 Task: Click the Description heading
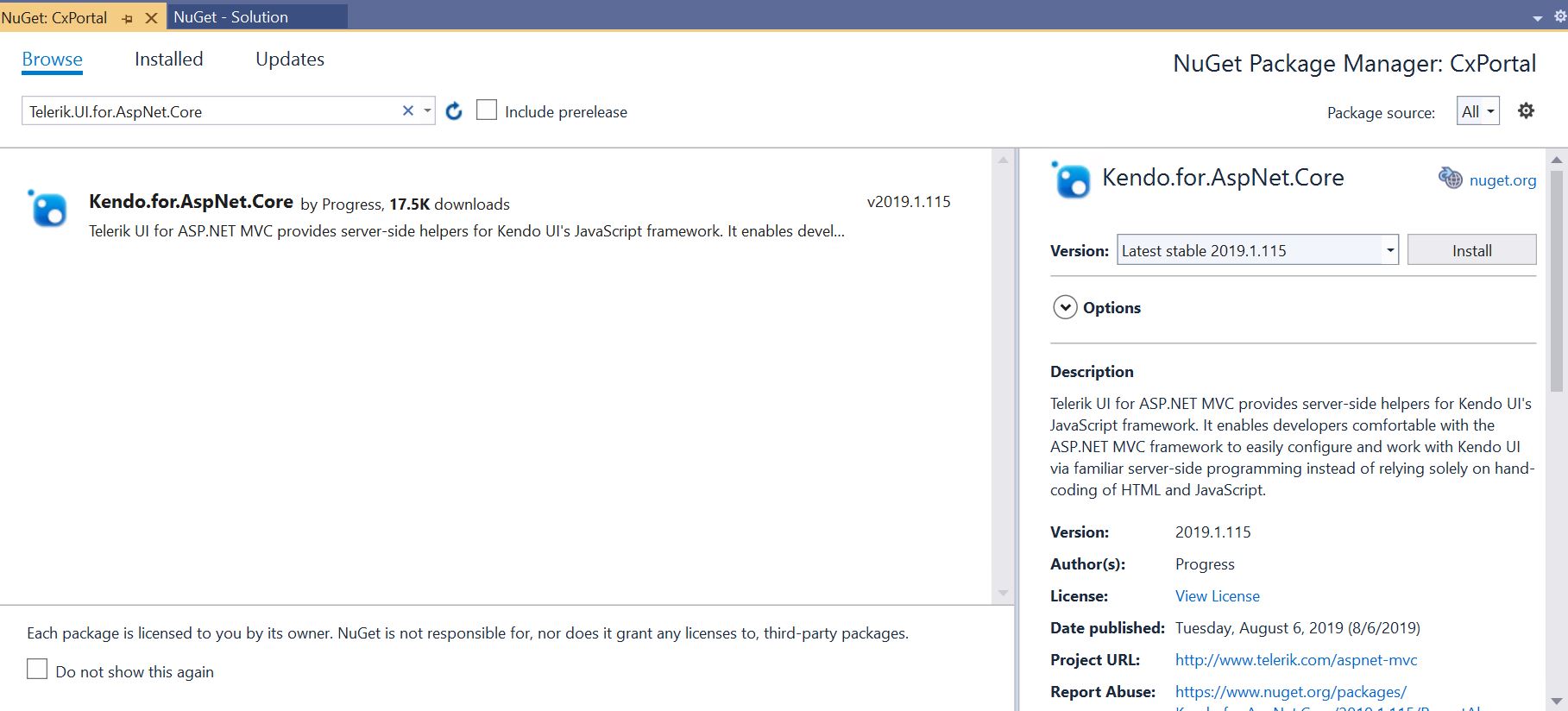click(1092, 372)
